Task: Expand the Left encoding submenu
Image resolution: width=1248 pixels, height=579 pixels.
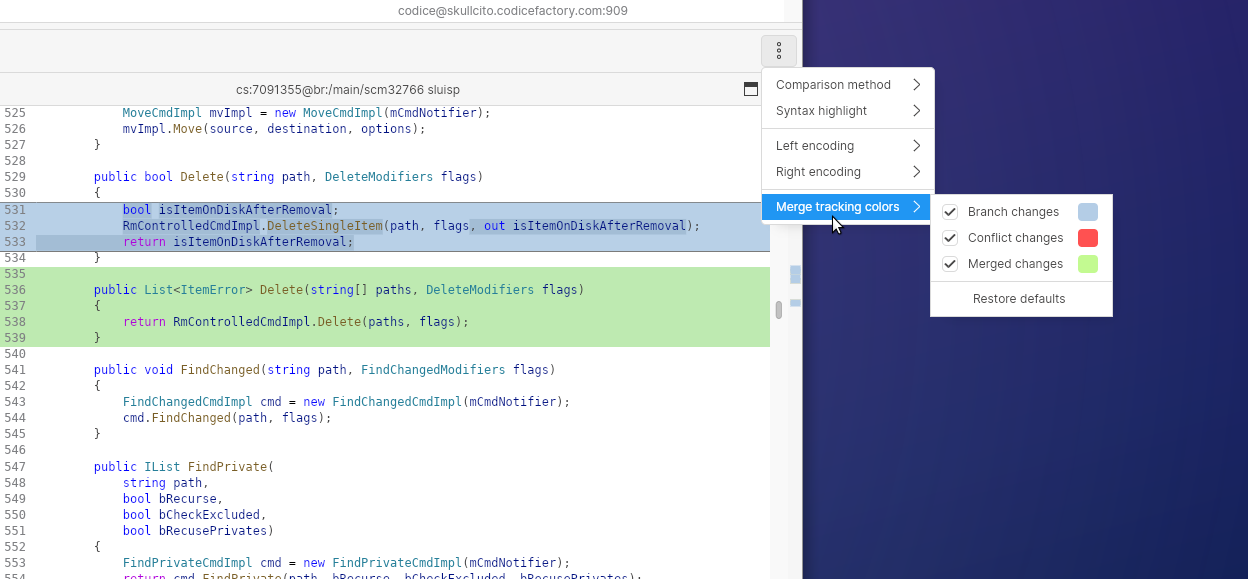Action: 848,145
